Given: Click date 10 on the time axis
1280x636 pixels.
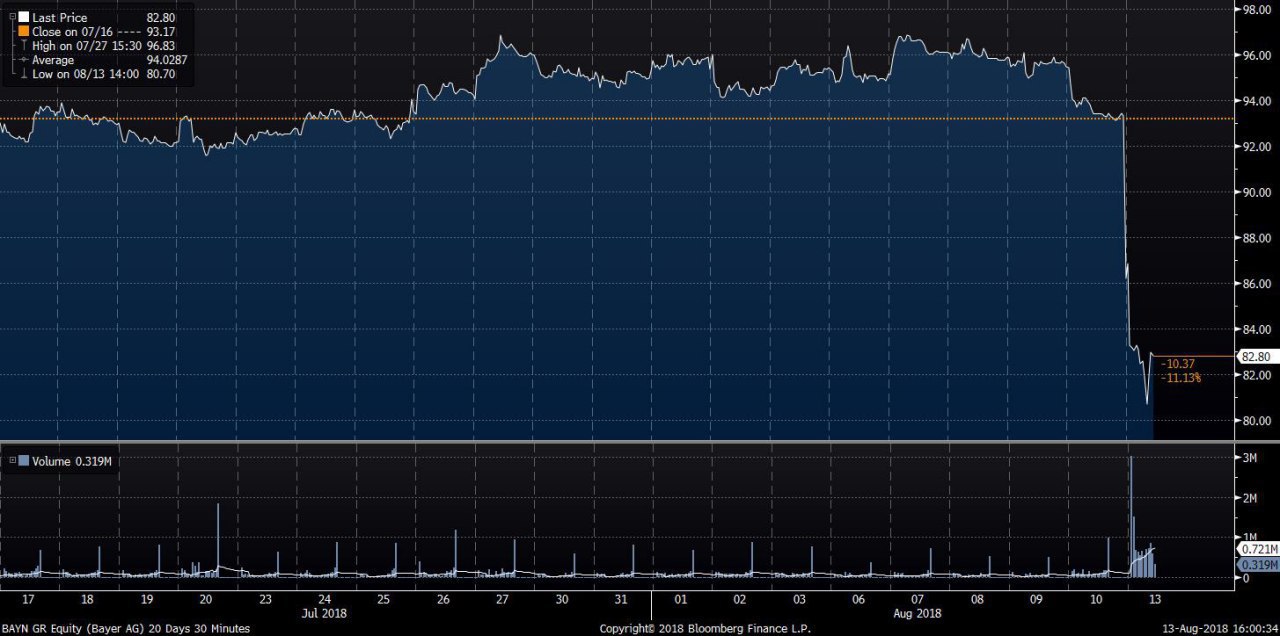Looking at the screenshot, I should [x=1095, y=600].
